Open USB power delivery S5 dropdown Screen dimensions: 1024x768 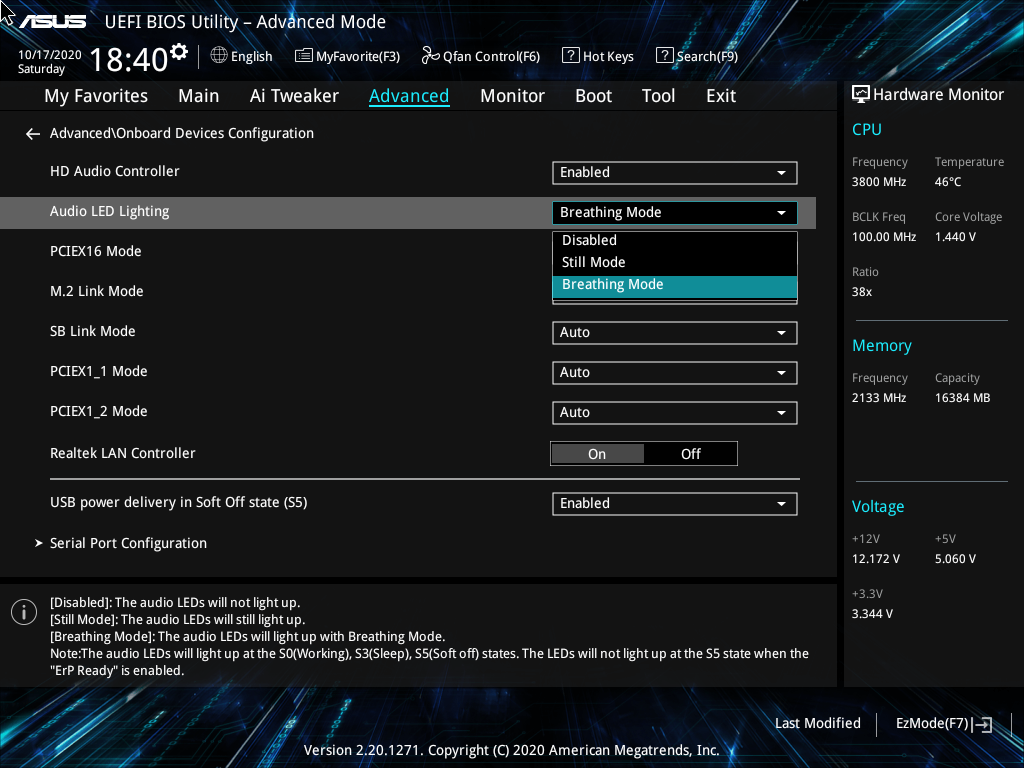coord(675,504)
